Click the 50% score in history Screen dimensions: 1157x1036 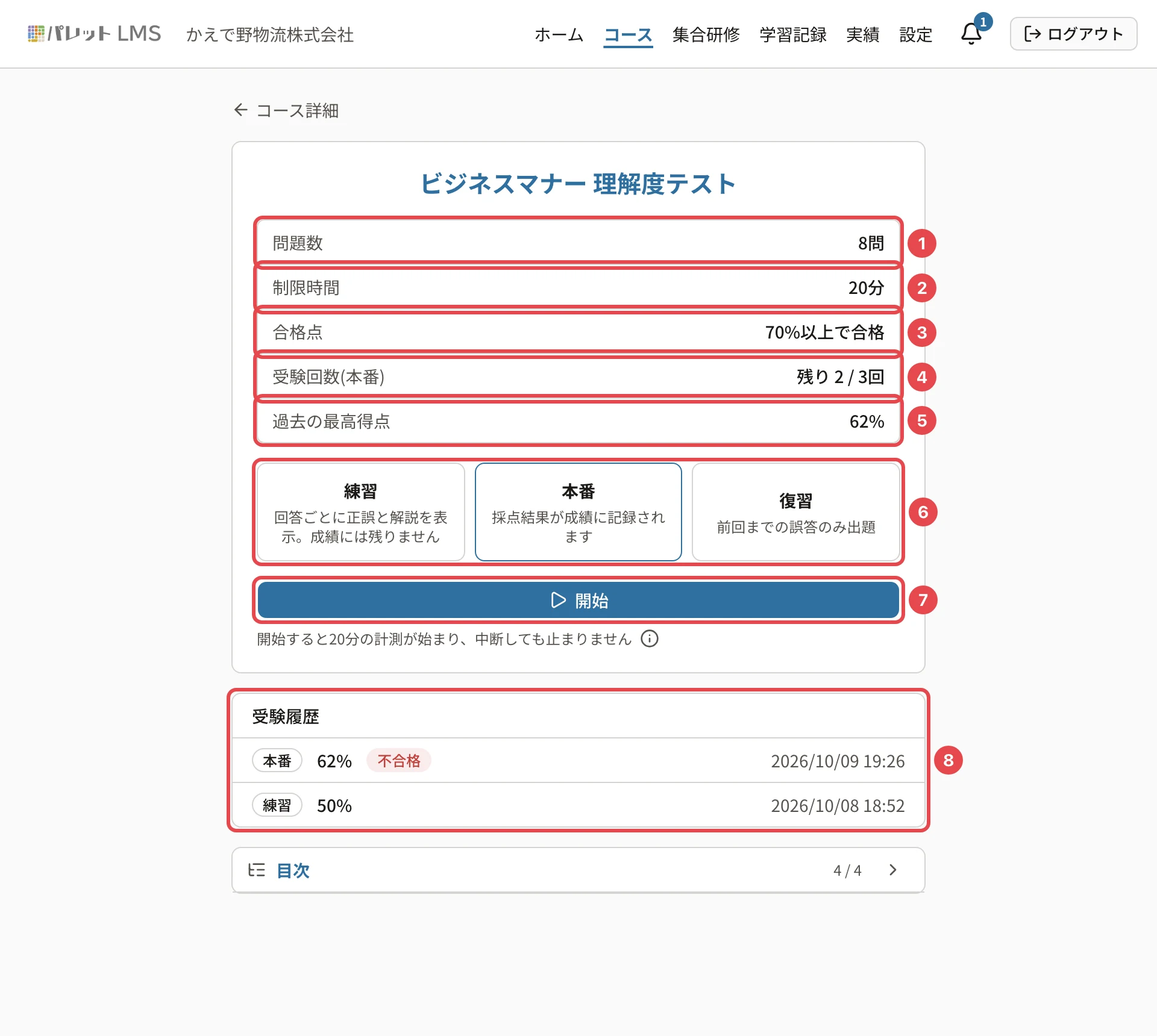(334, 805)
